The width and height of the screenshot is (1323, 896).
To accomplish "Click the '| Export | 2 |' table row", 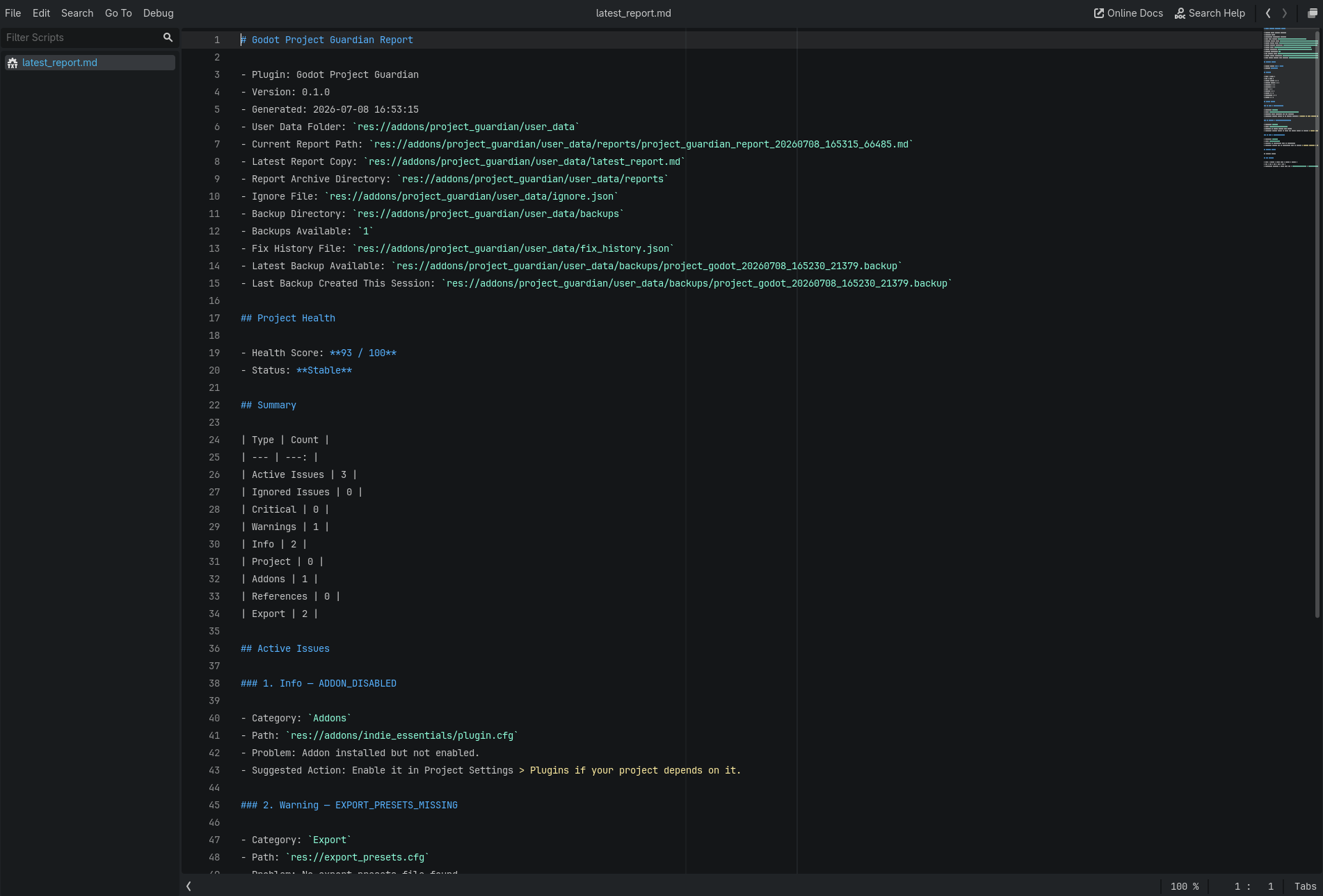I will (280, 614).
